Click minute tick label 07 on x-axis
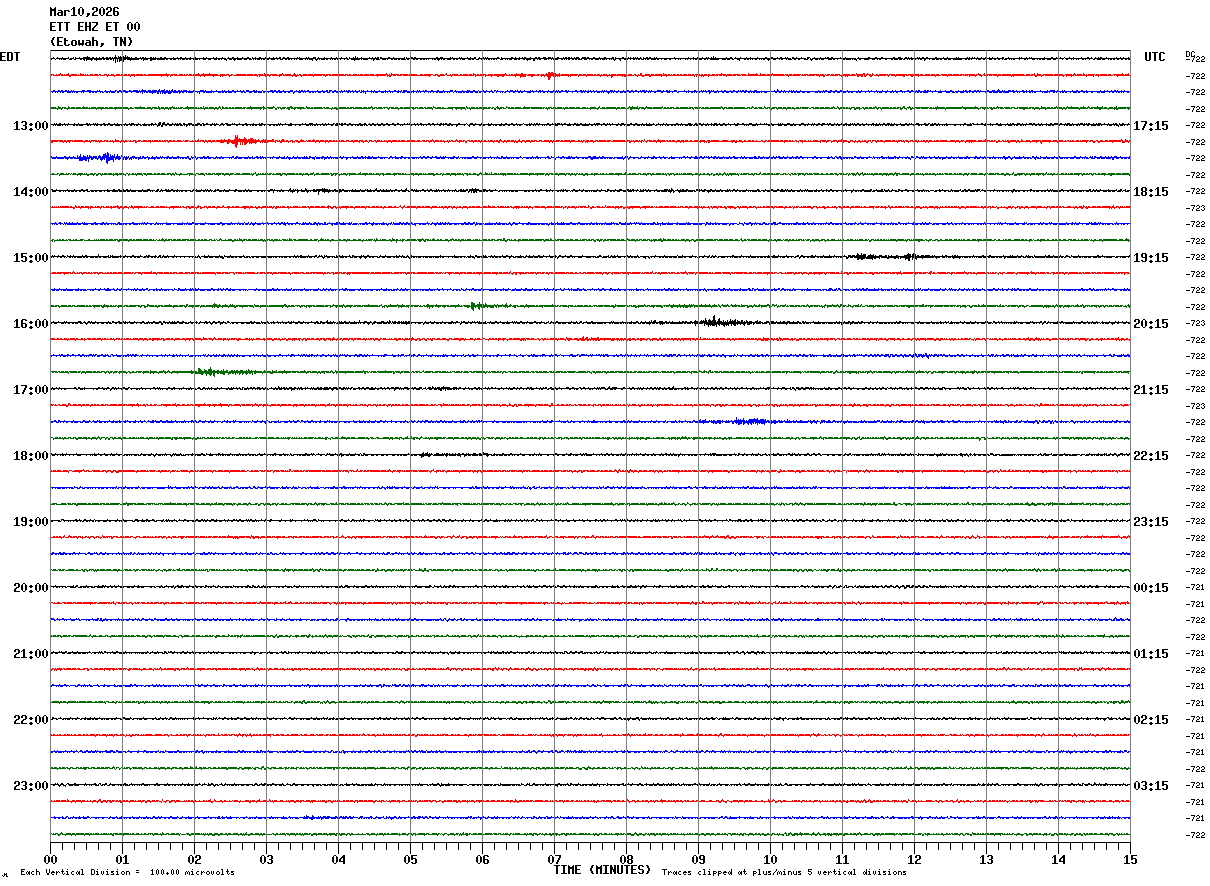 (x=554, y=859)
